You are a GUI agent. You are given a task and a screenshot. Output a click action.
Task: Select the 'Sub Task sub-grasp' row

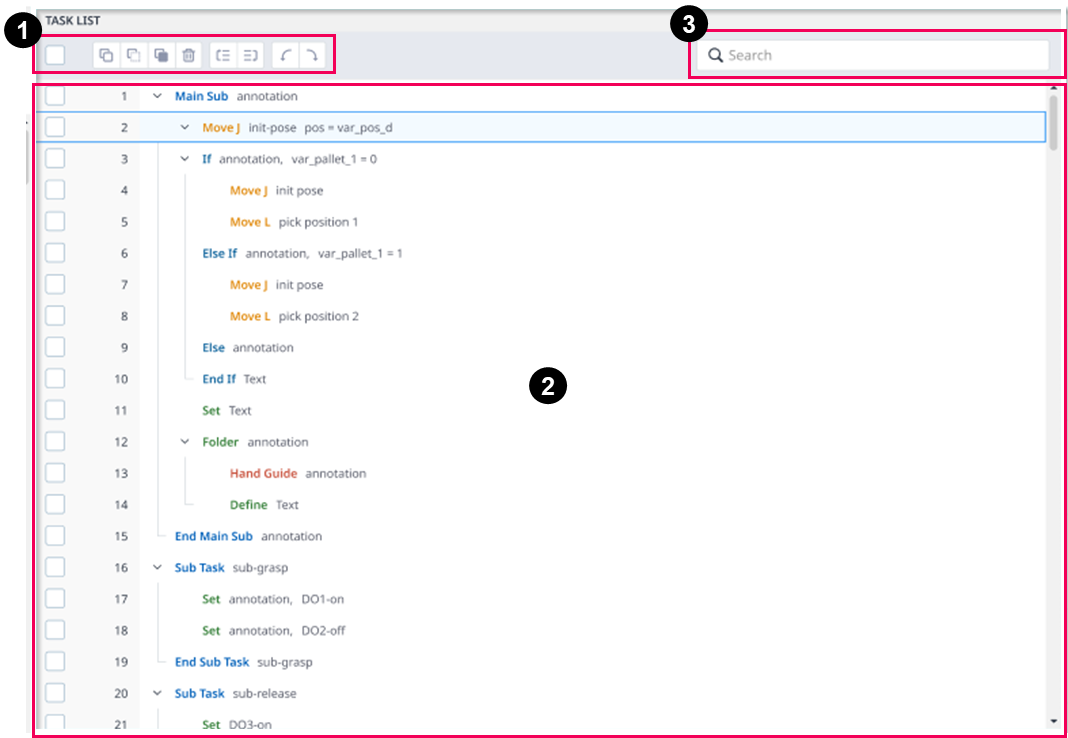pos(541,567)
